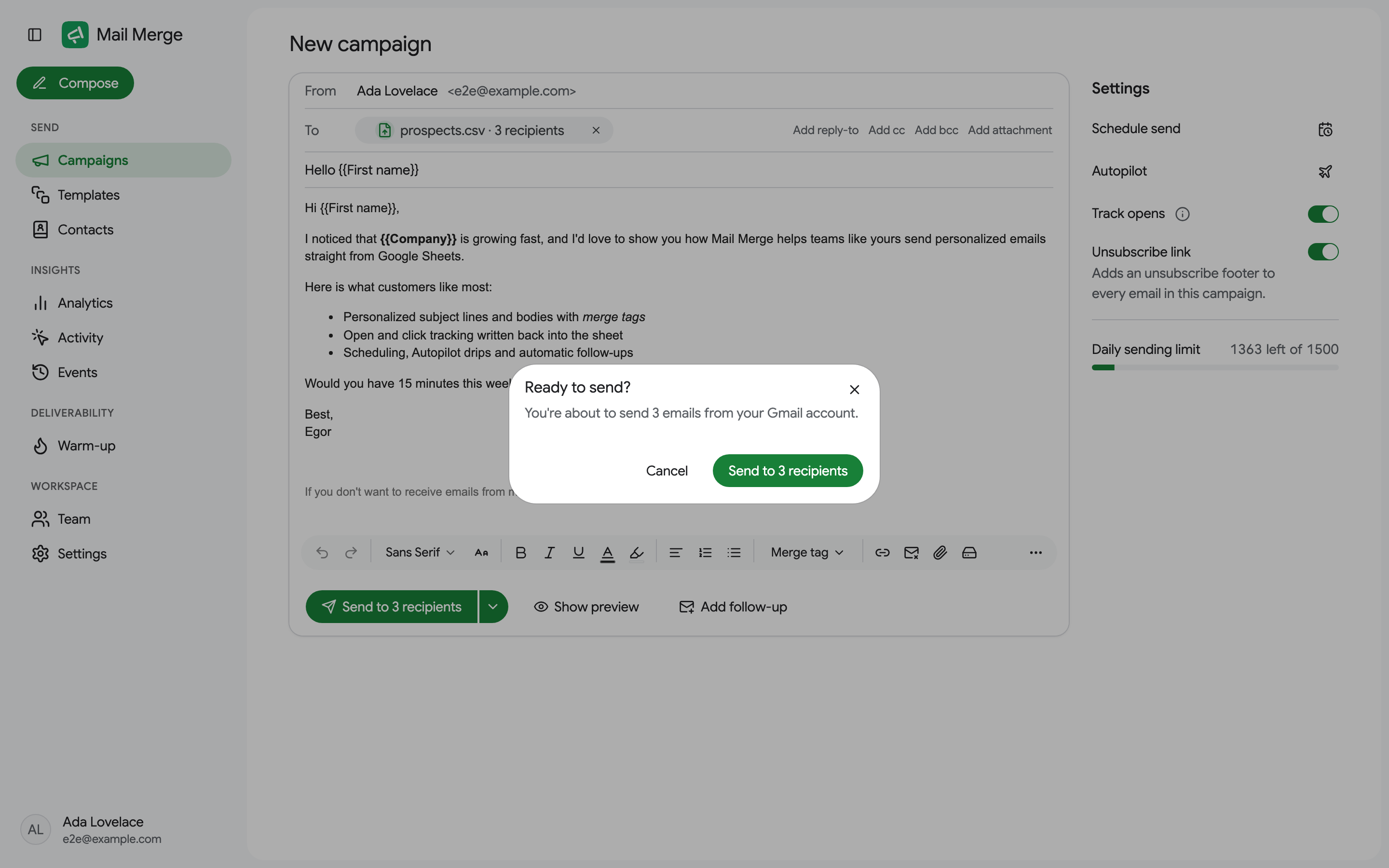The width and height of the screenshot is (1389, 868).
Task: Click the text color icon
Action: (607, 552)
